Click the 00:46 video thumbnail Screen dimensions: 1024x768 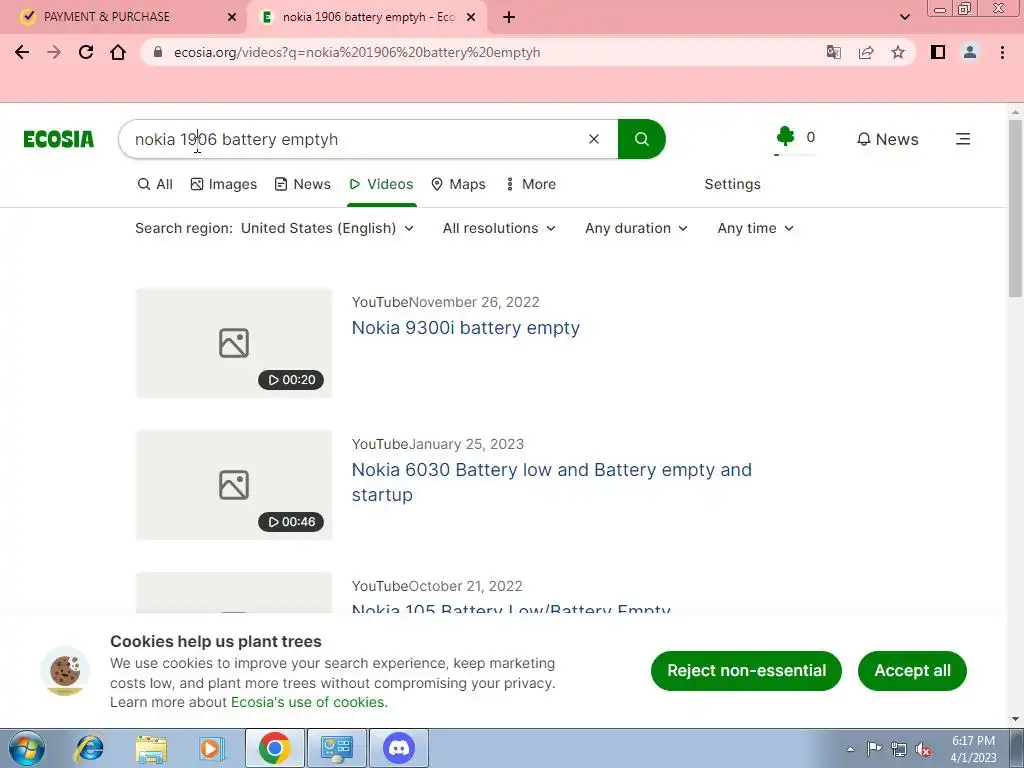pos(234,485)
